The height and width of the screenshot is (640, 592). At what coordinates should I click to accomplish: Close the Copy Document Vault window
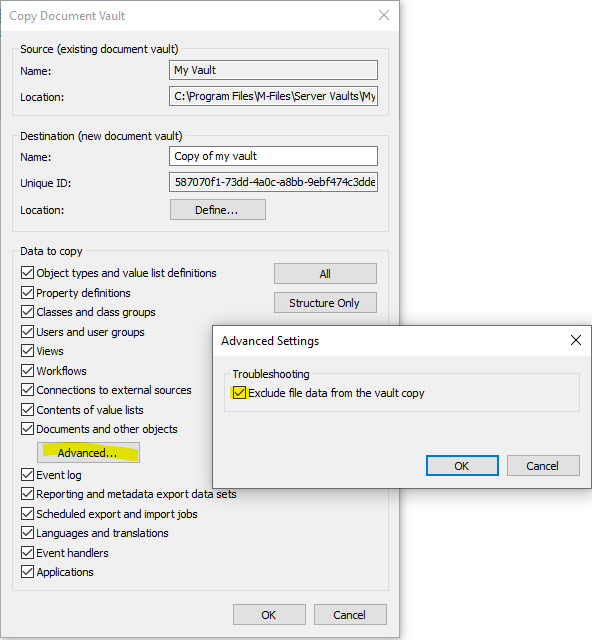(384, 16)
